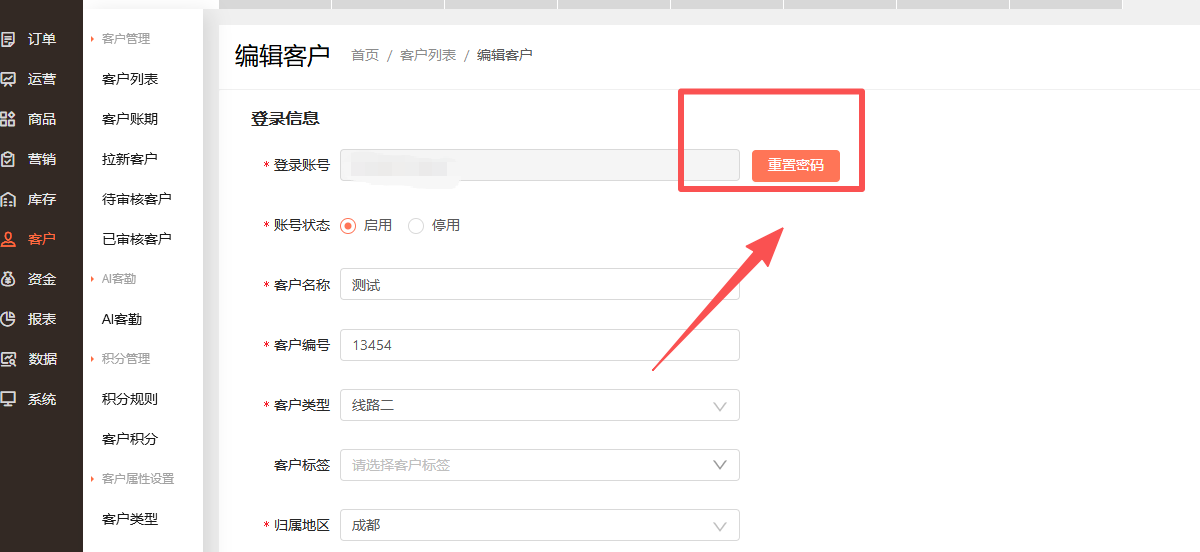The height and width of the screenshot is (552, 1200).
Task: Open 客户类型 in the sidebar submenu
Action: tap(130, 519)
